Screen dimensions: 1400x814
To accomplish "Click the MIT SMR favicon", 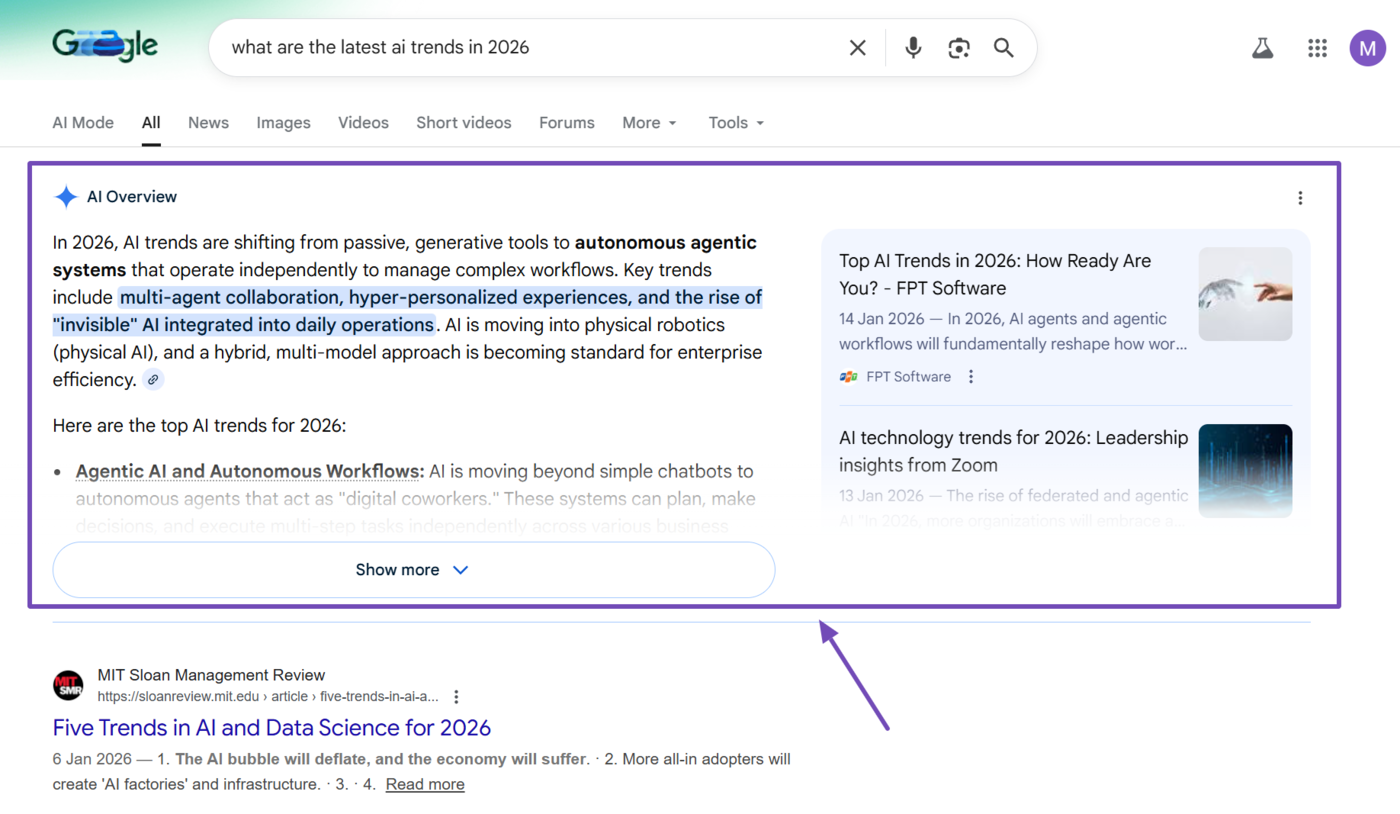I will (68, 686).
